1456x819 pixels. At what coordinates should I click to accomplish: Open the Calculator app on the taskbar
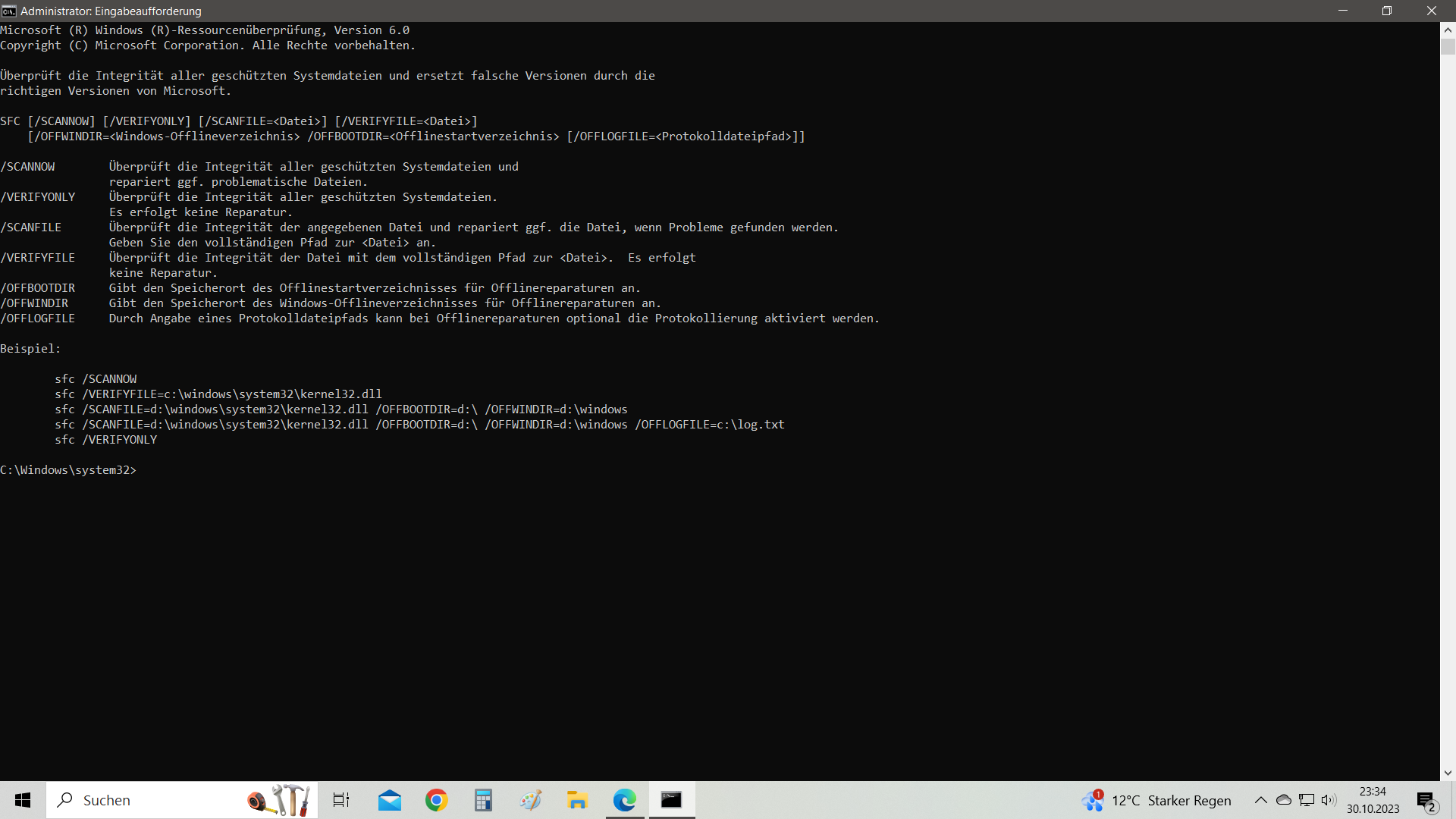click(x=483, y=800)
